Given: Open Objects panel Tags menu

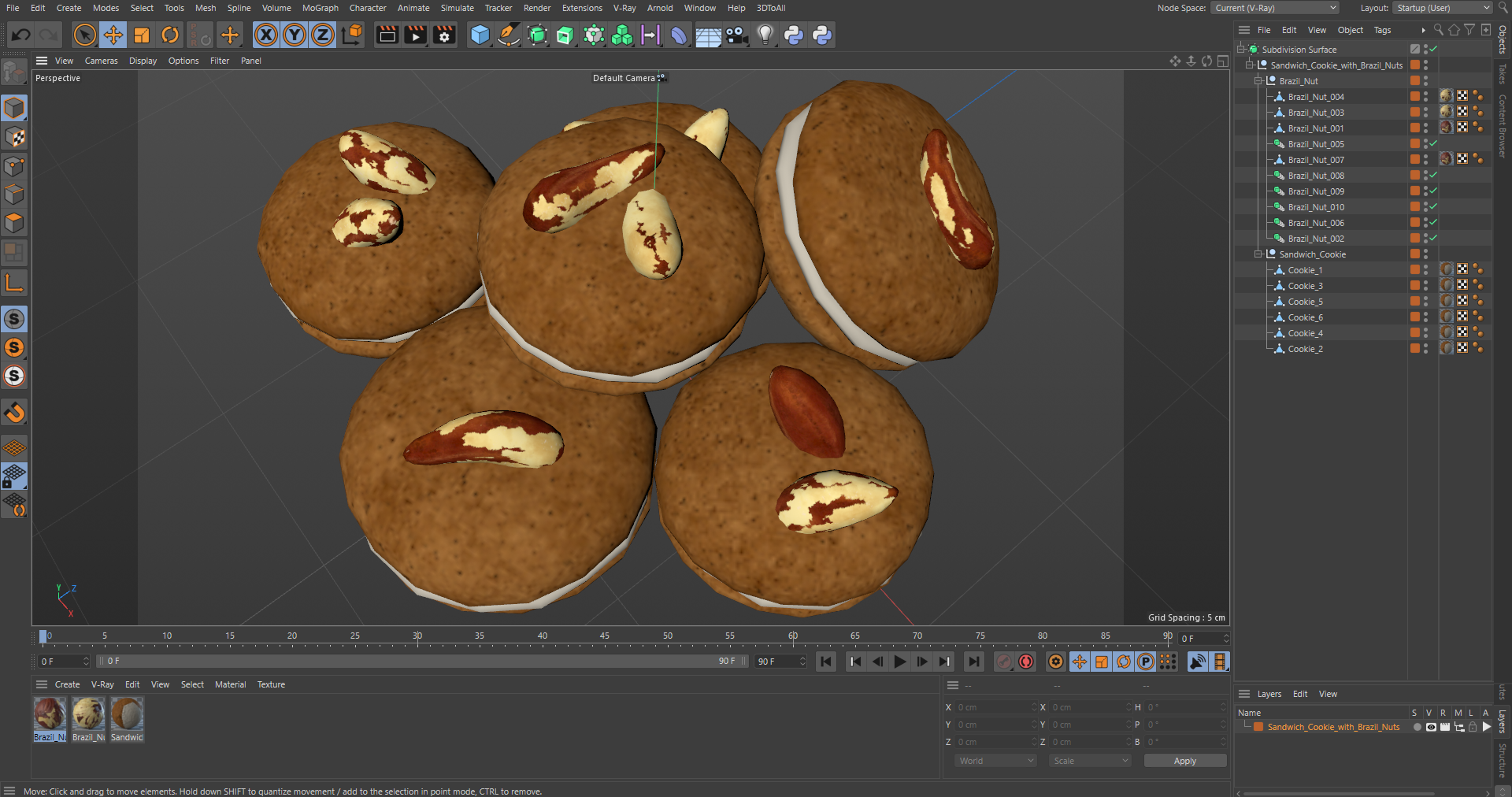Looking at the screenshot, I should (x=1382, y=30).
